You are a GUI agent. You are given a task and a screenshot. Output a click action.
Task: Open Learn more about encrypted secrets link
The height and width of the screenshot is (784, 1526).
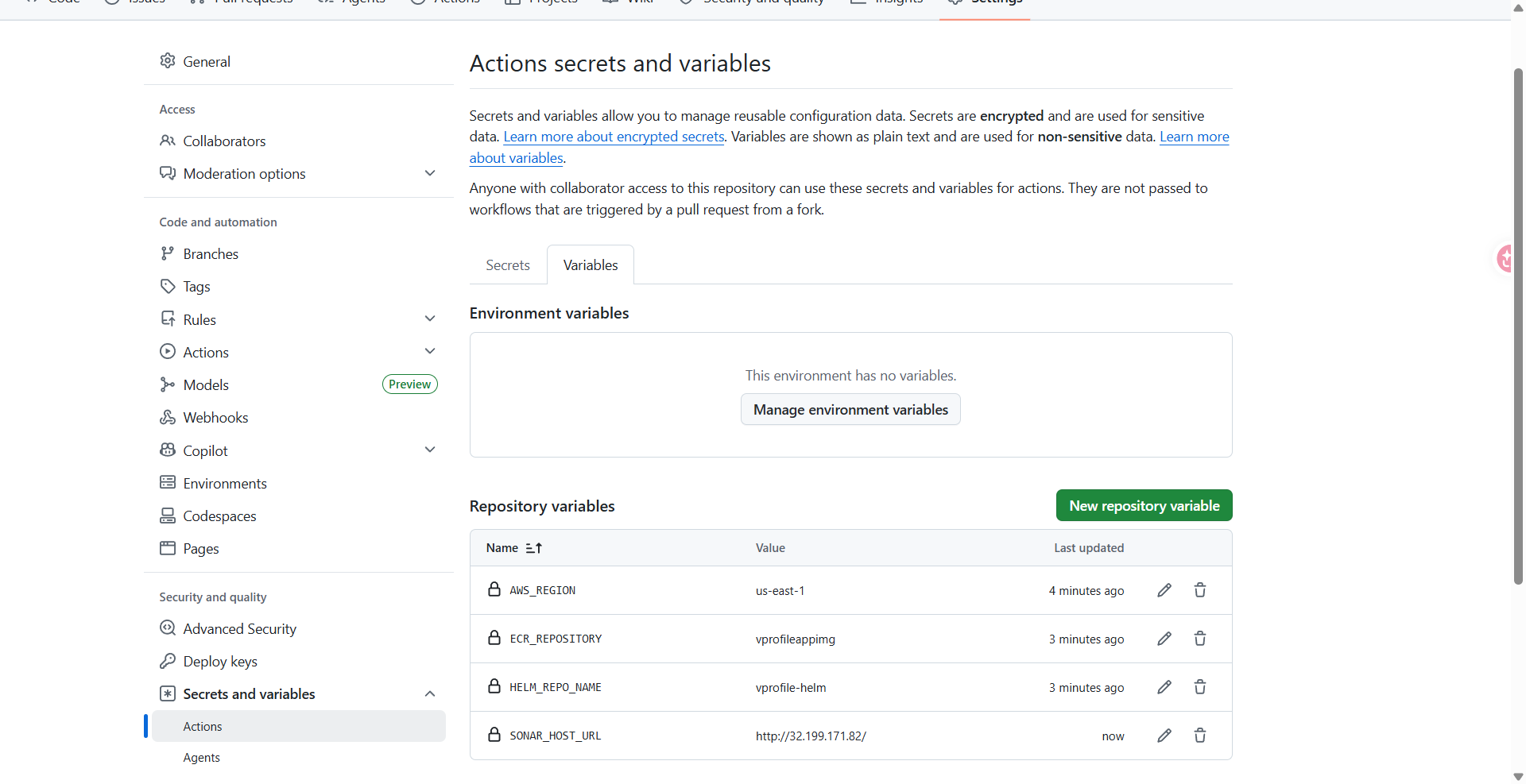click(614, 137)
